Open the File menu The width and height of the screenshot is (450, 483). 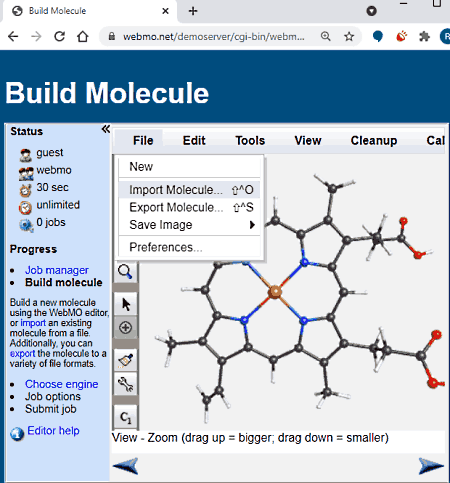coord(143,141)
